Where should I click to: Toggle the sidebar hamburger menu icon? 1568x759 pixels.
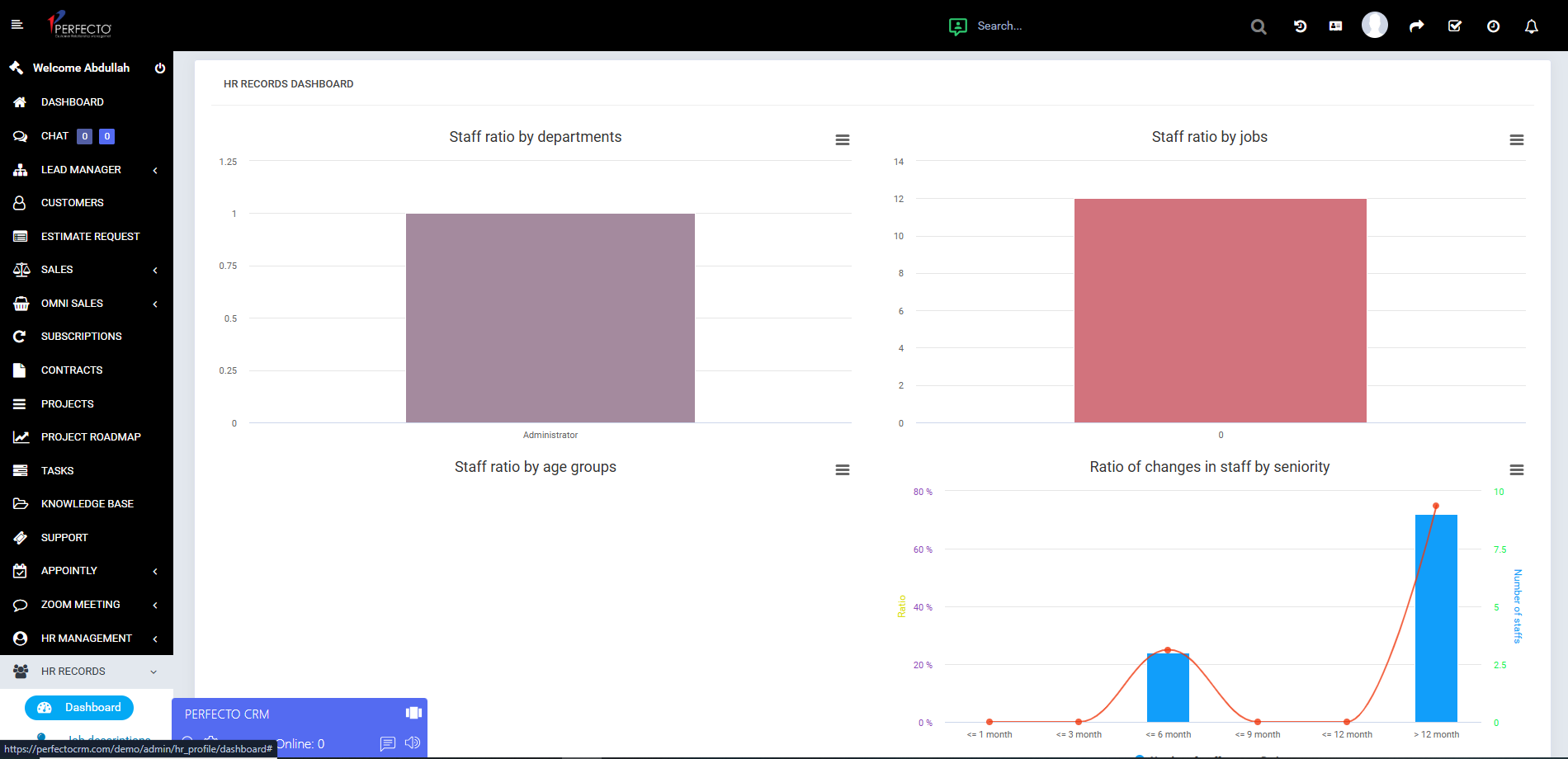pos(17,26)
